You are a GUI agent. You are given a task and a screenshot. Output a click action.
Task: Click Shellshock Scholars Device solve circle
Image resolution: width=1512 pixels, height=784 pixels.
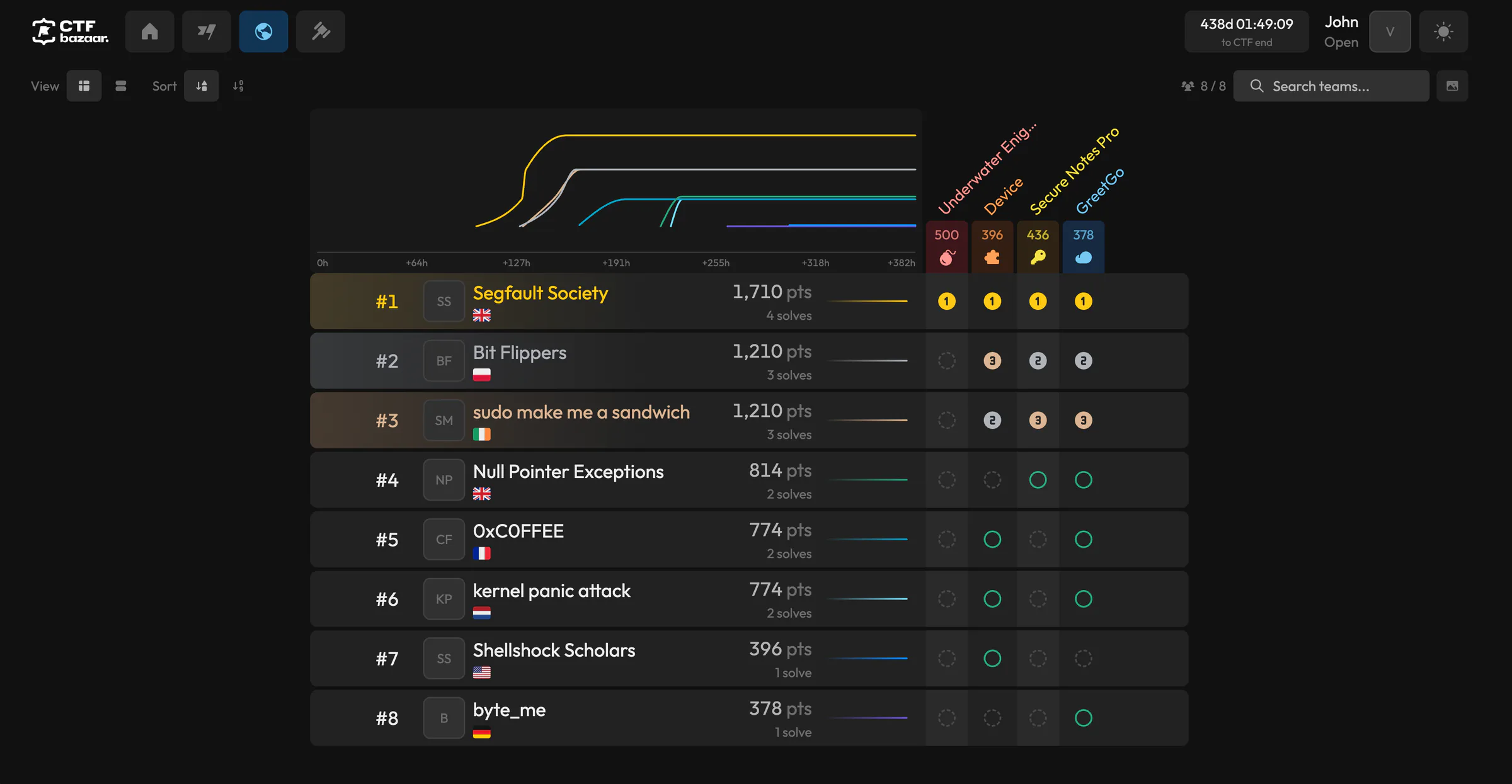(x=992, y=659)
